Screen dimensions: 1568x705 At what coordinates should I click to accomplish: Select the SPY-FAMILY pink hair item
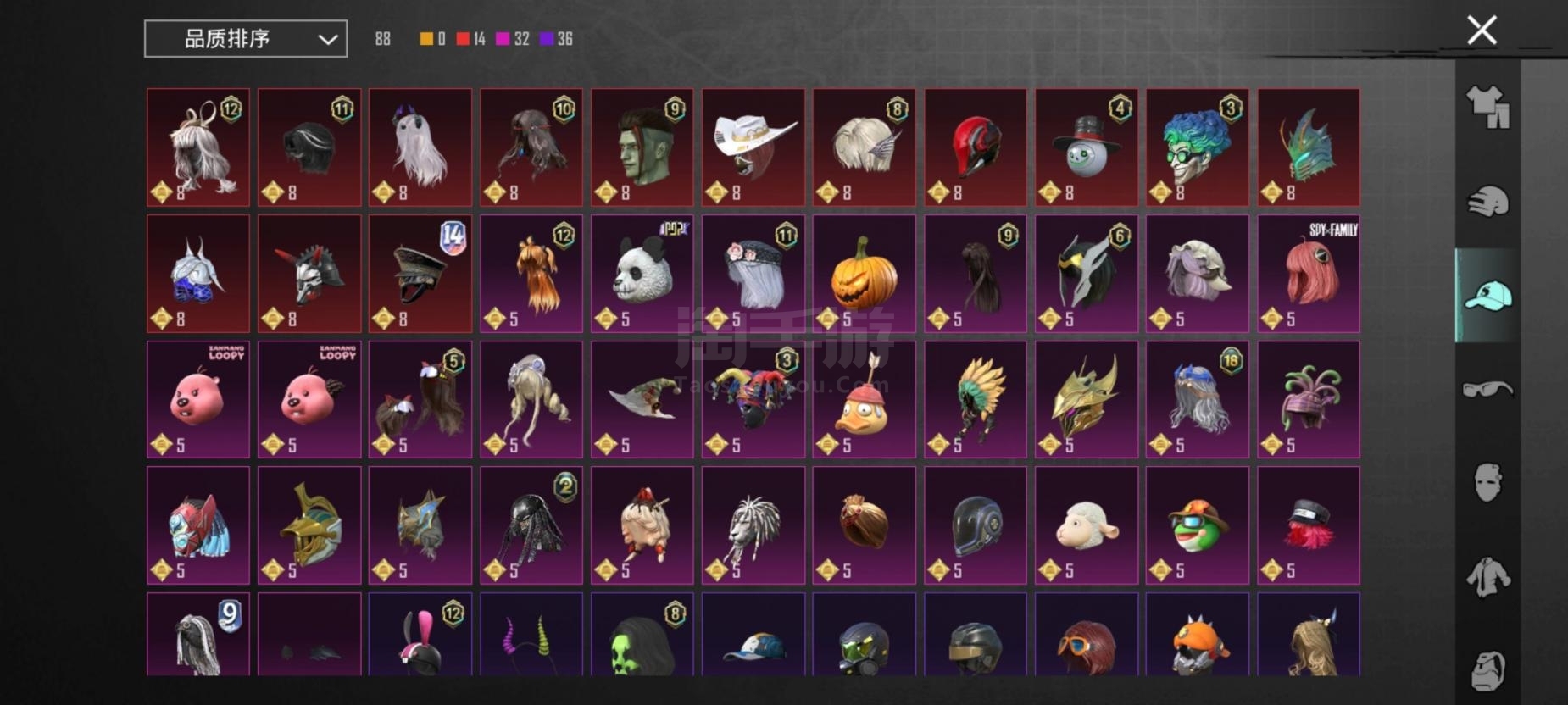[x=1309, y=274]
